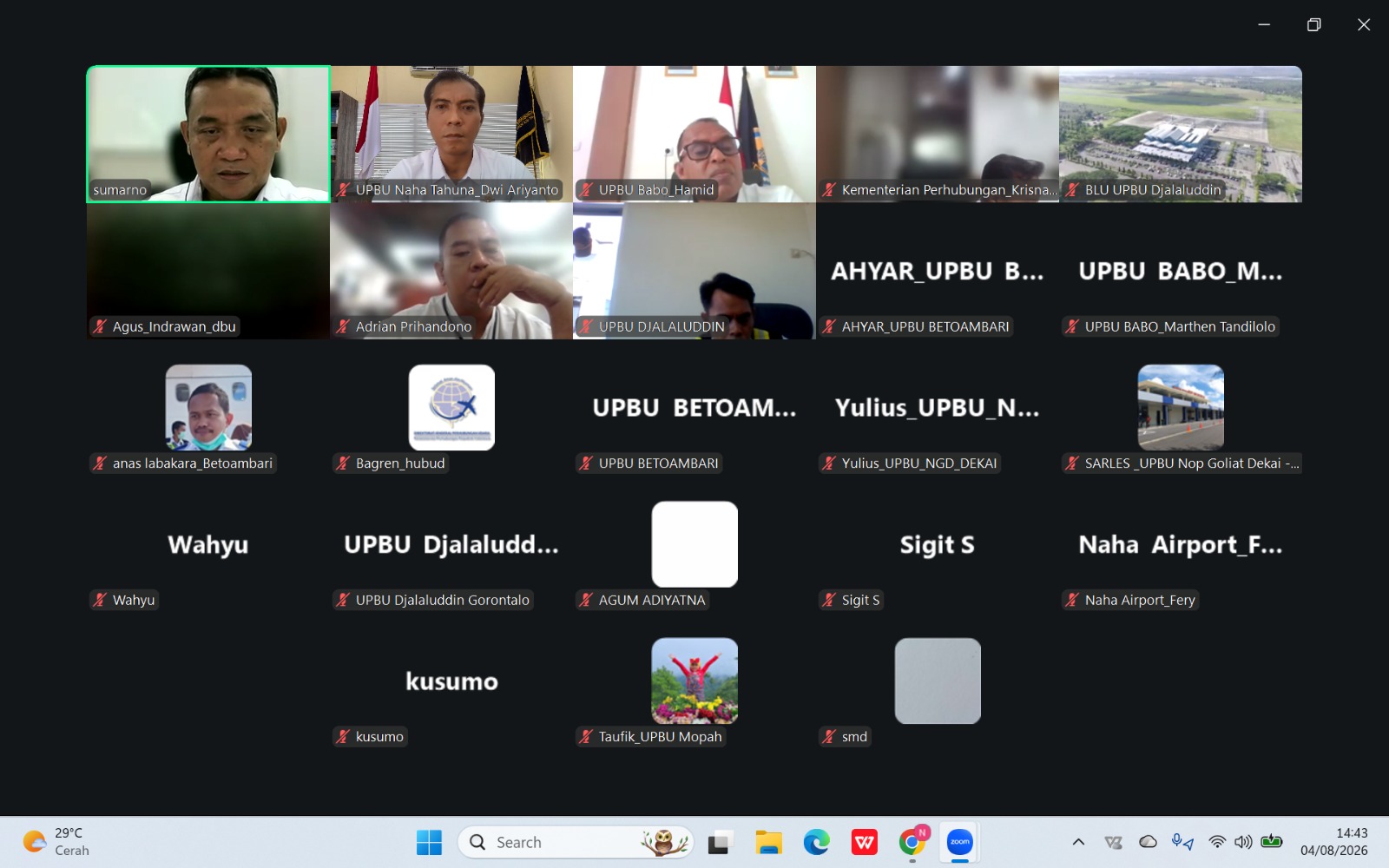This screenshot has width=1389, height=868.
Task: Open Task View in taskbar
Action: tap(720, 842)
